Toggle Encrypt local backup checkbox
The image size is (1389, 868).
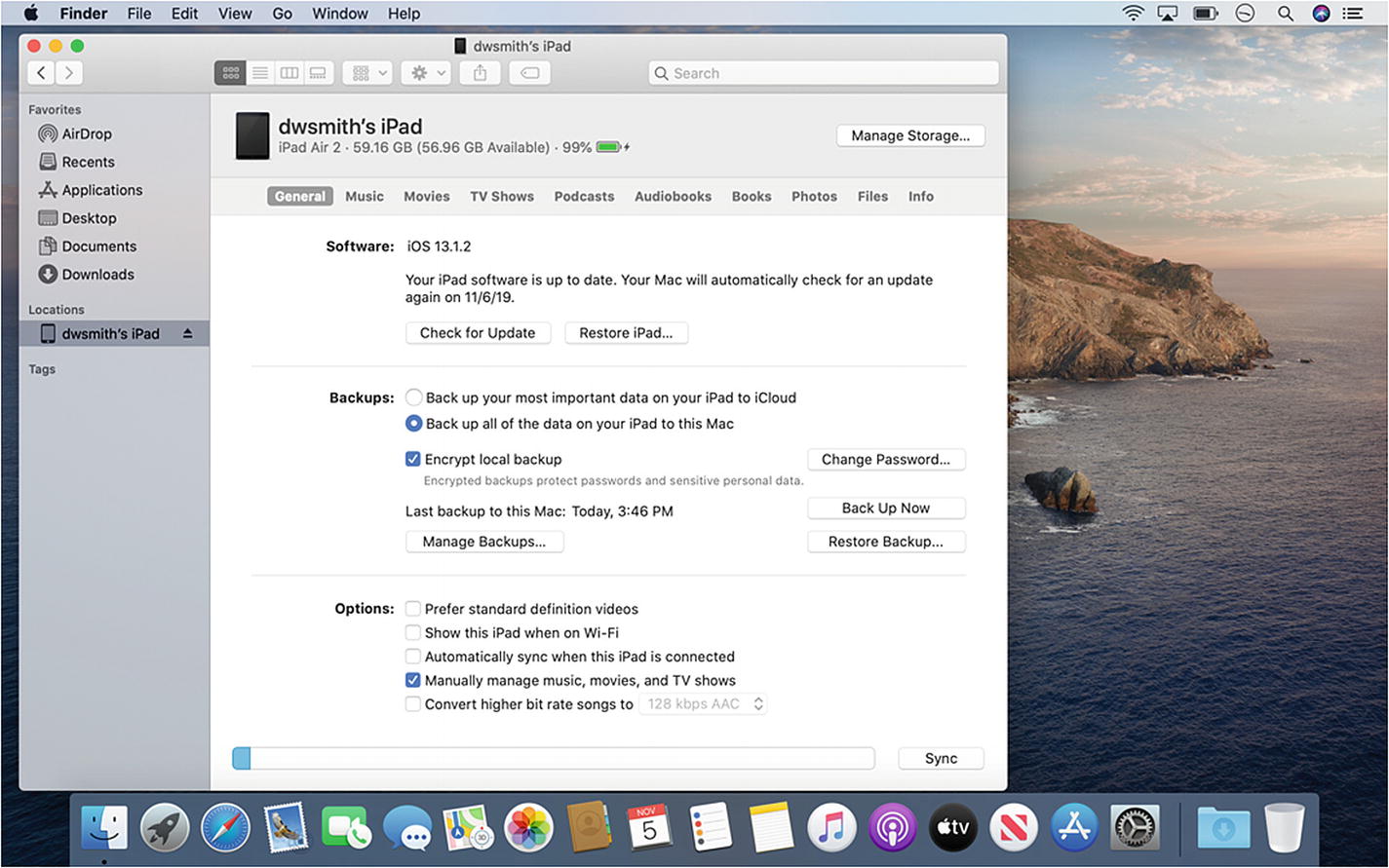(413, 459)
